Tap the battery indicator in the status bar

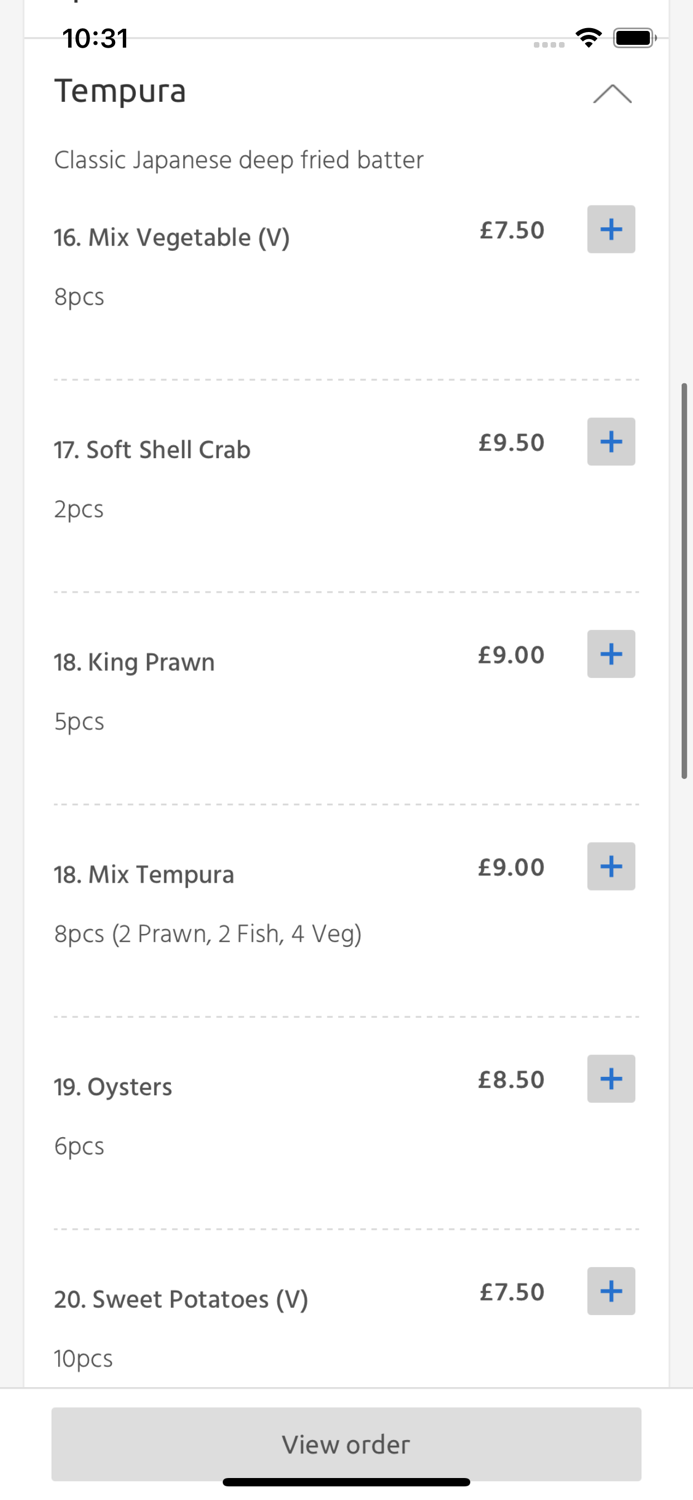click(634, 37)
